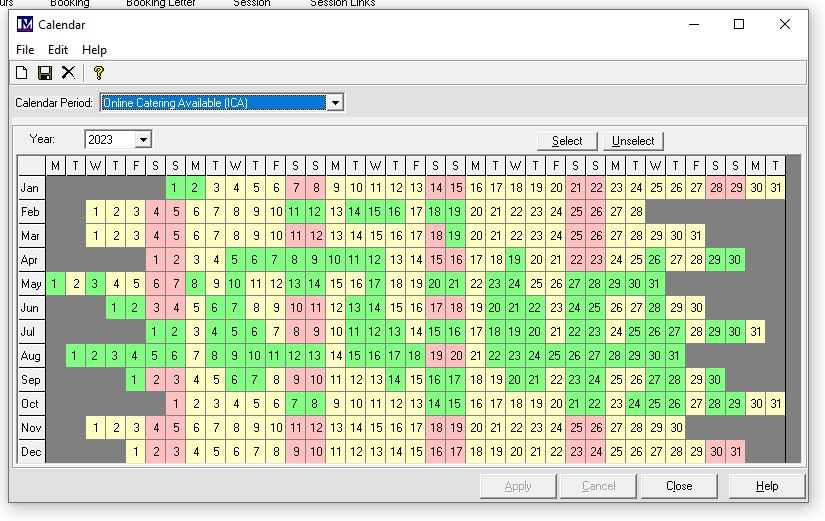Select the Sep row header
This screenshot has height=521, width=825.
pos(32,380)
